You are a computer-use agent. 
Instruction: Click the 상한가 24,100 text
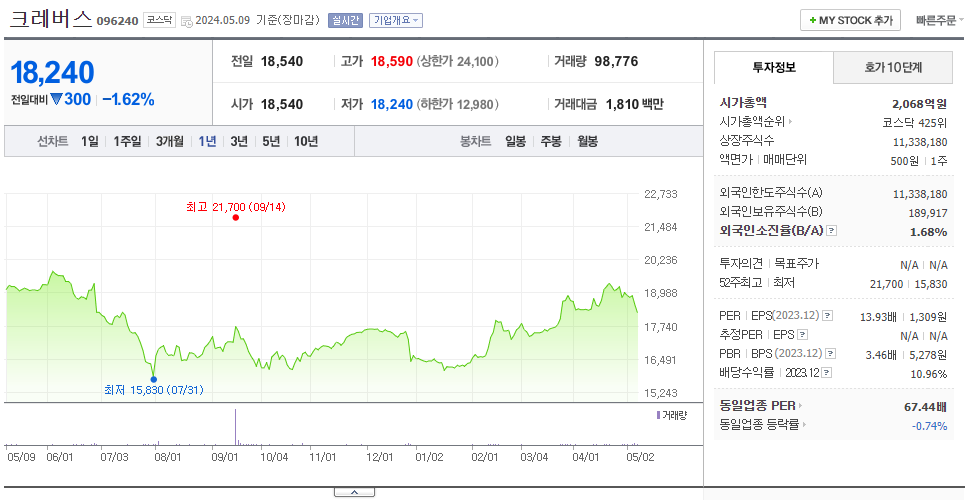[x=457, y=62]
